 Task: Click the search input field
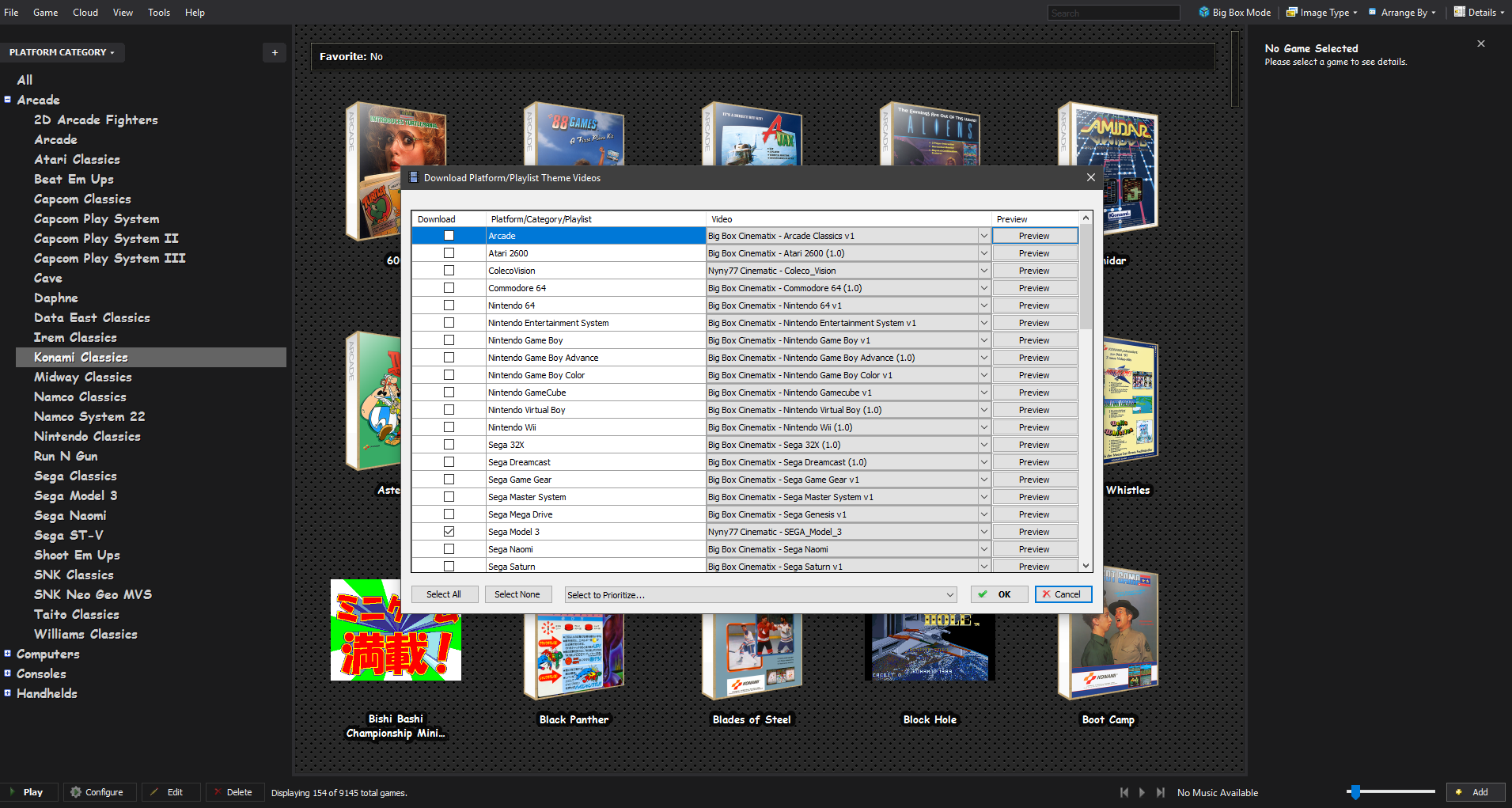click(x=1114, y=13)
